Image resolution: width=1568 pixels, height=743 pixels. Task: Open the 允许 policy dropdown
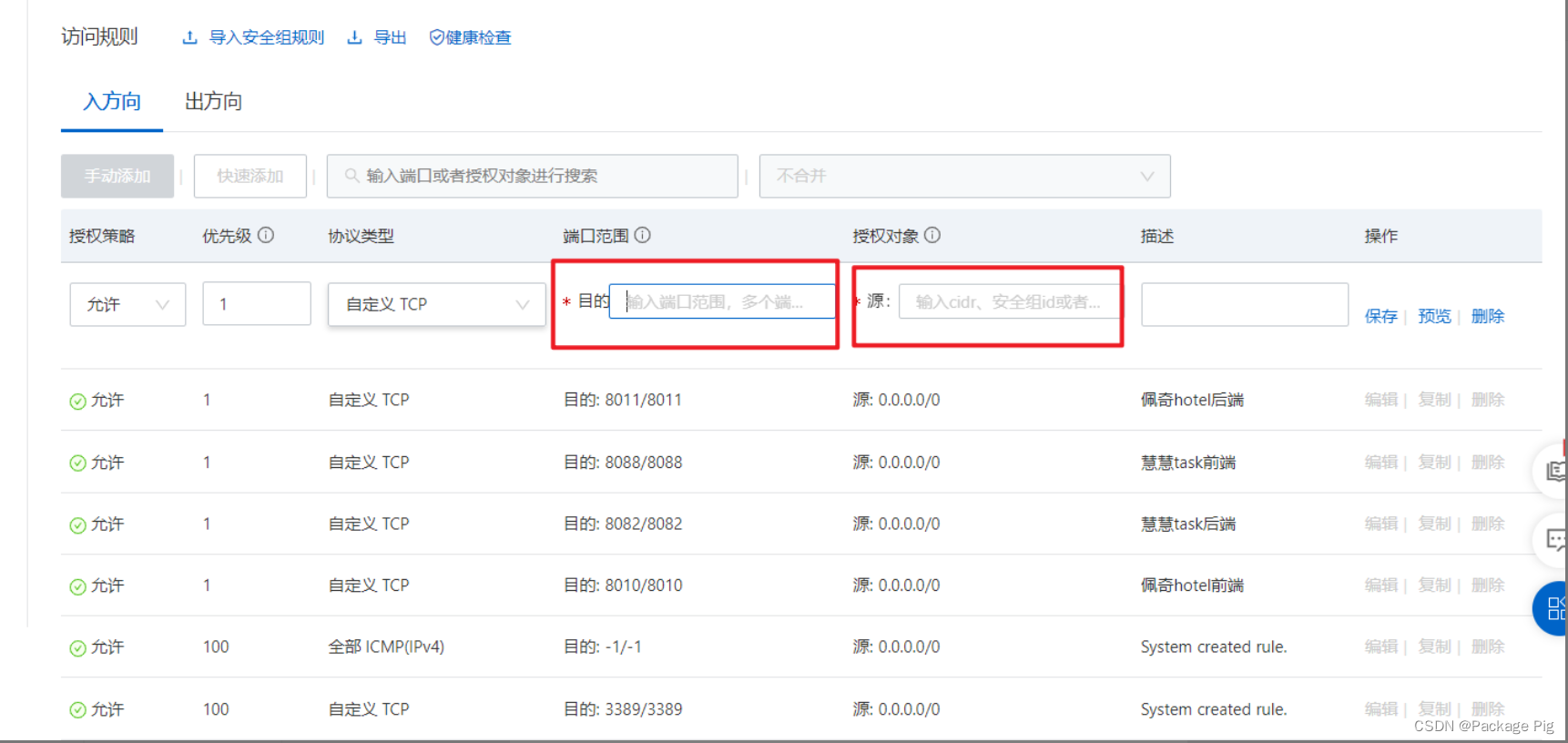[127, 304]
